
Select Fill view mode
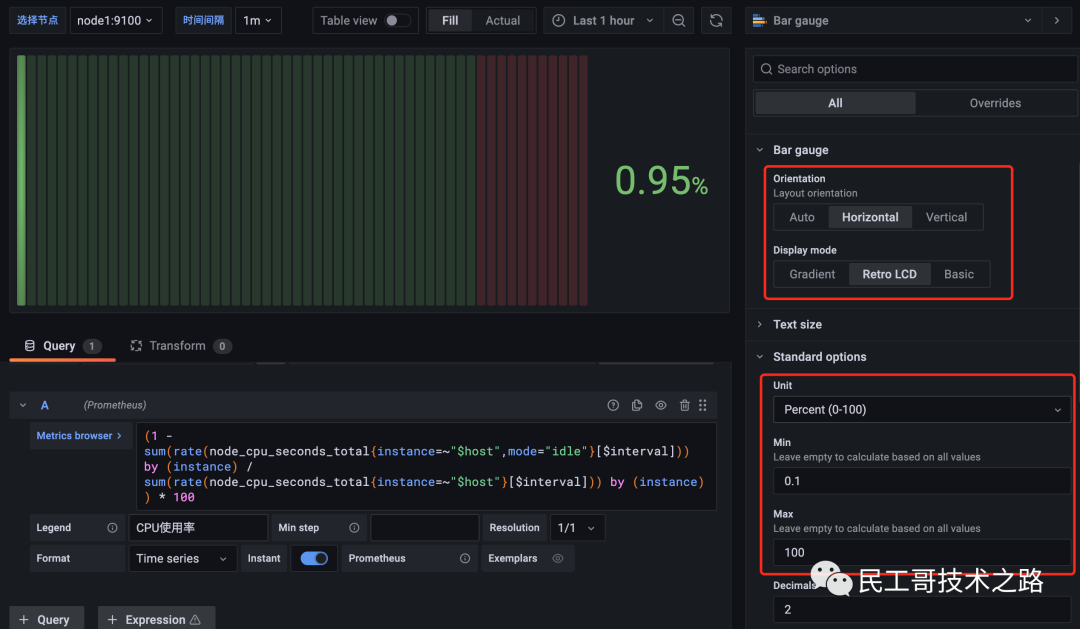[x=450, y=21]
